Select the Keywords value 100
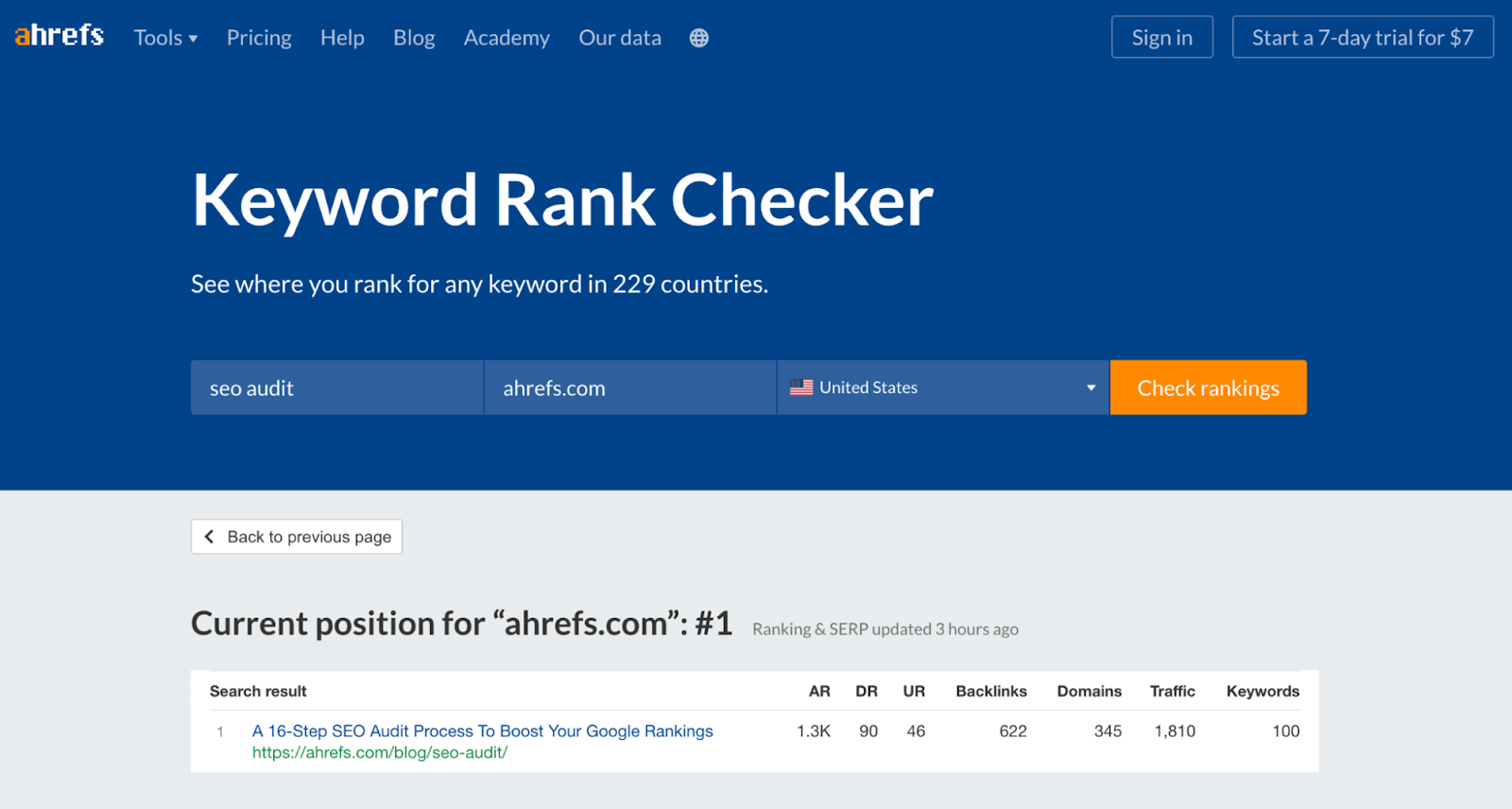 (x=1286, y=731)
